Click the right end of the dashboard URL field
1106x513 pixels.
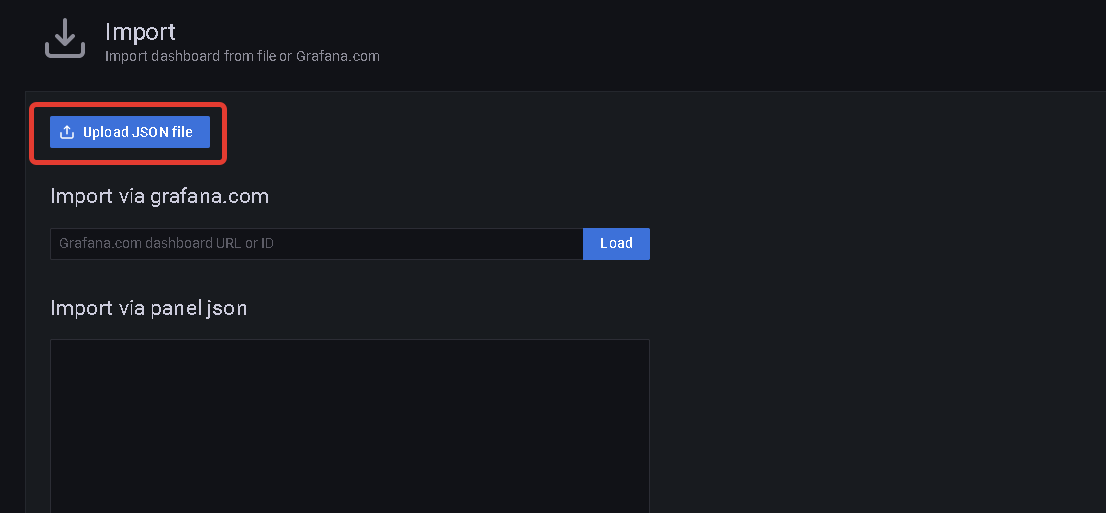pyautogui.click(x=572, y=244)
